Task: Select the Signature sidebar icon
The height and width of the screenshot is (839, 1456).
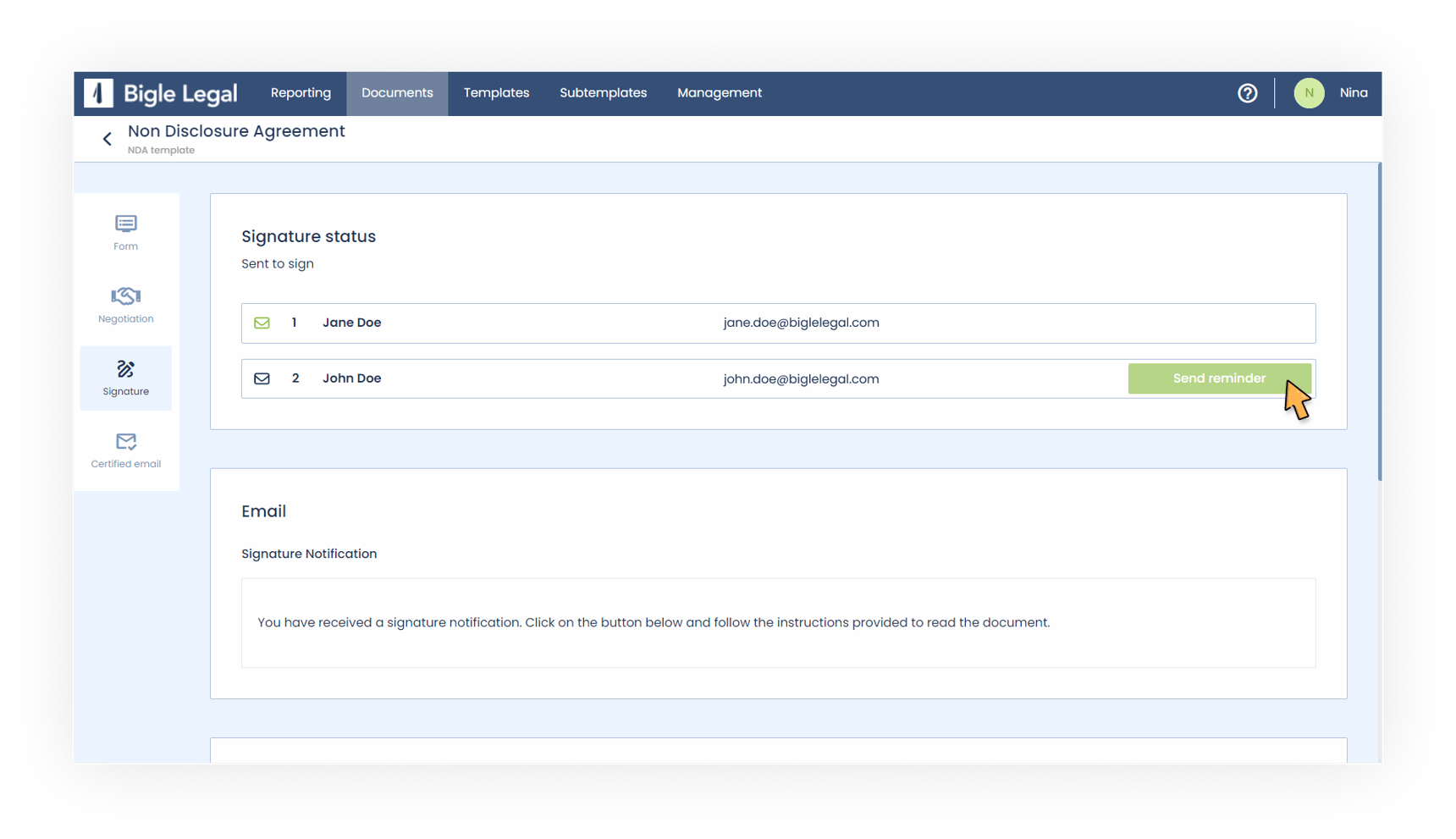Action: [x=126, y=378]
